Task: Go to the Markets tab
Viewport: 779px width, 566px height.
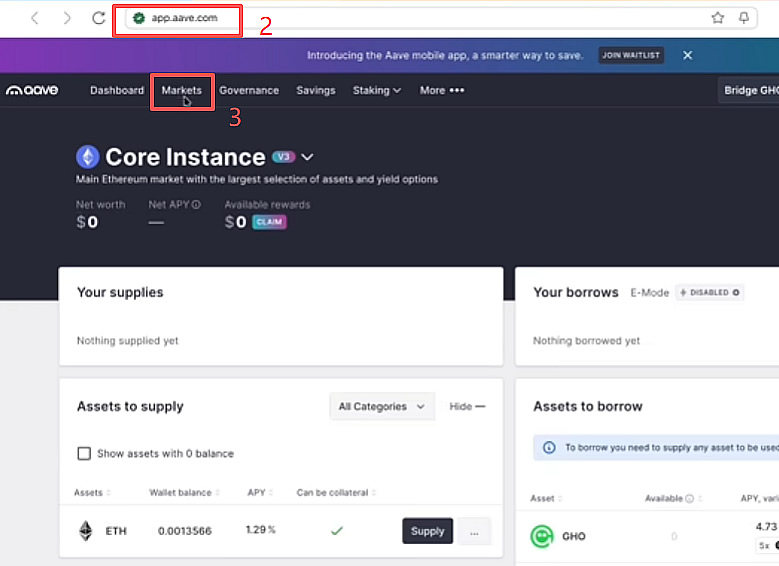Action: [x=181, y=90]
